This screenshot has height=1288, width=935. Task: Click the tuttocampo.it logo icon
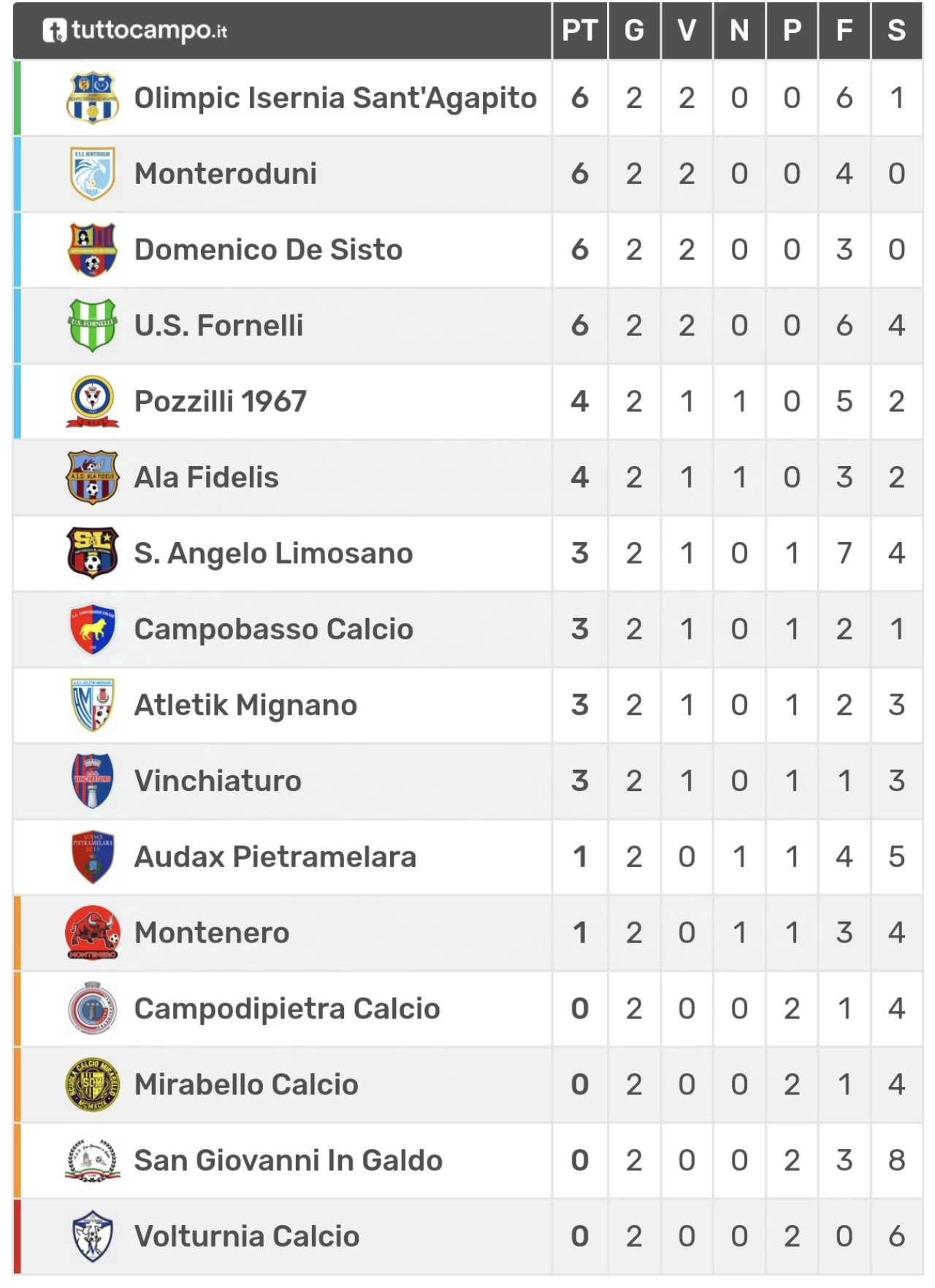coord(55,31)
